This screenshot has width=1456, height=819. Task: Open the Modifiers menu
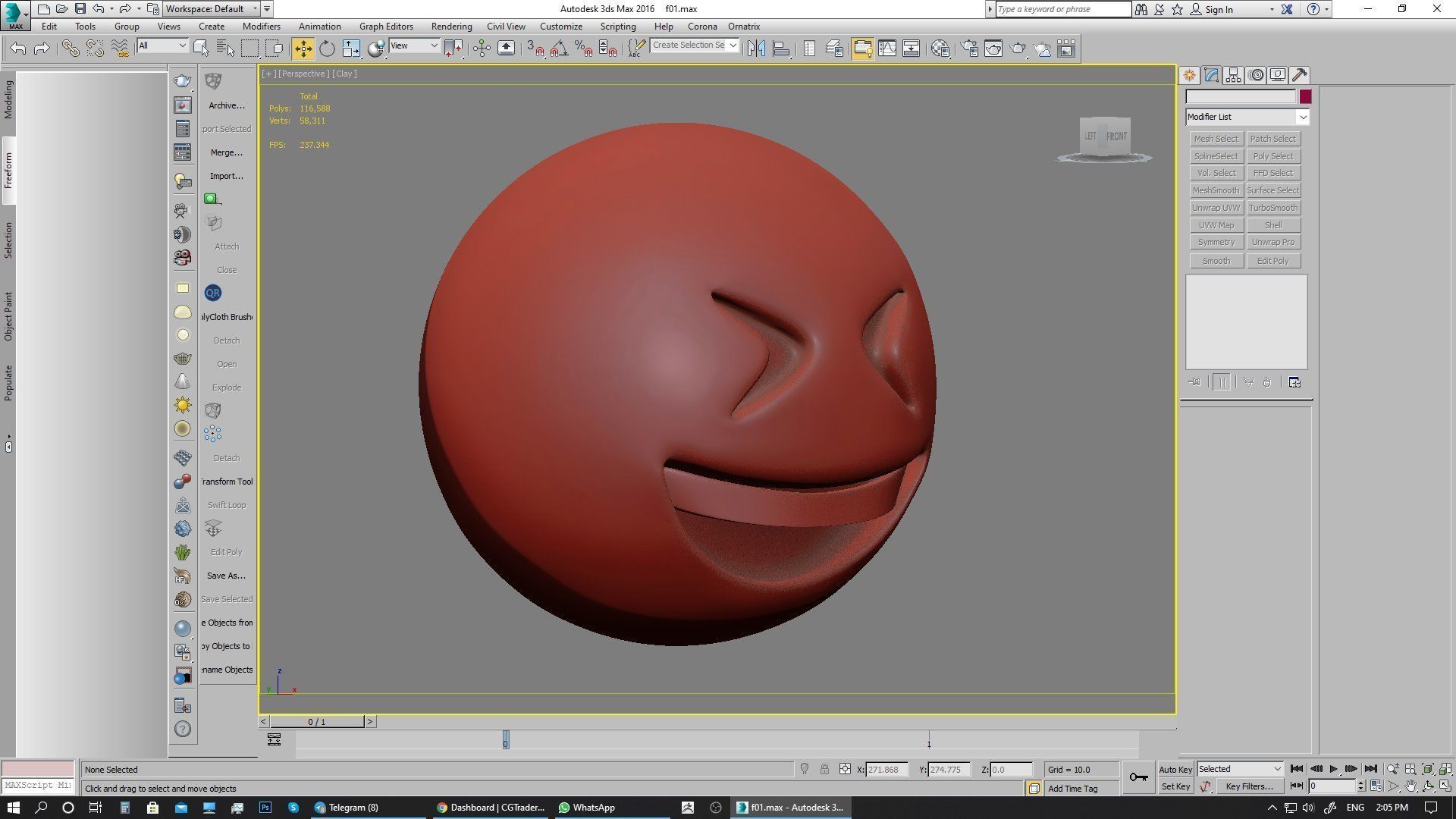tap(262, 27)
